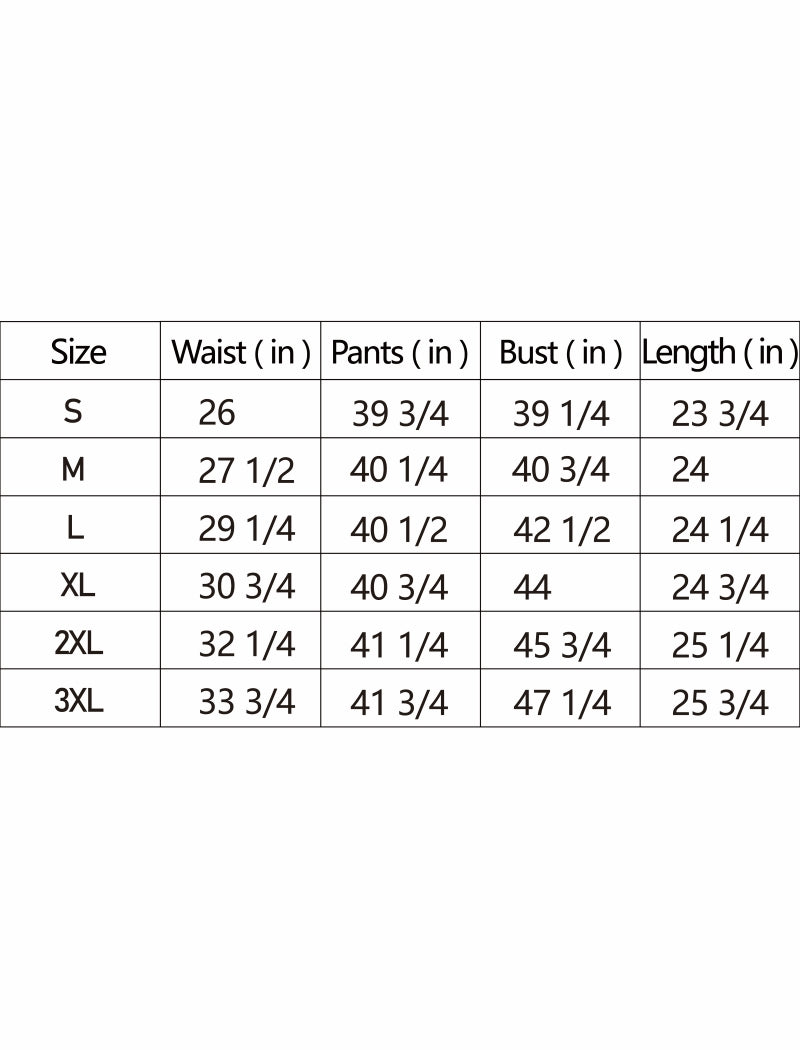Select the 2XL size row label
This screenshot has height=1050, width=800.
click(78, 644)
